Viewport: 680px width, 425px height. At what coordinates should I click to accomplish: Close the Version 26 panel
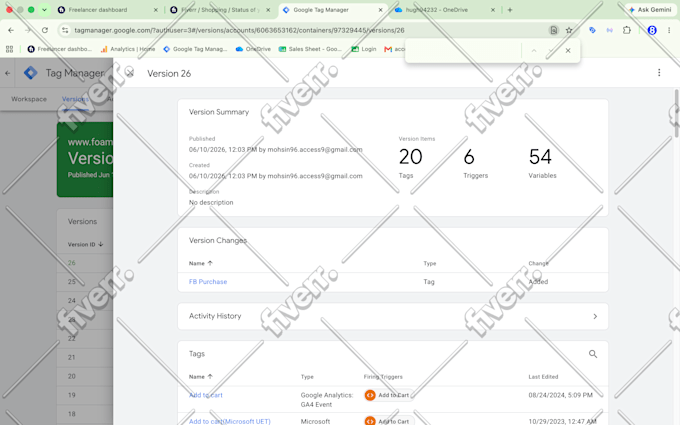[130, 73]
